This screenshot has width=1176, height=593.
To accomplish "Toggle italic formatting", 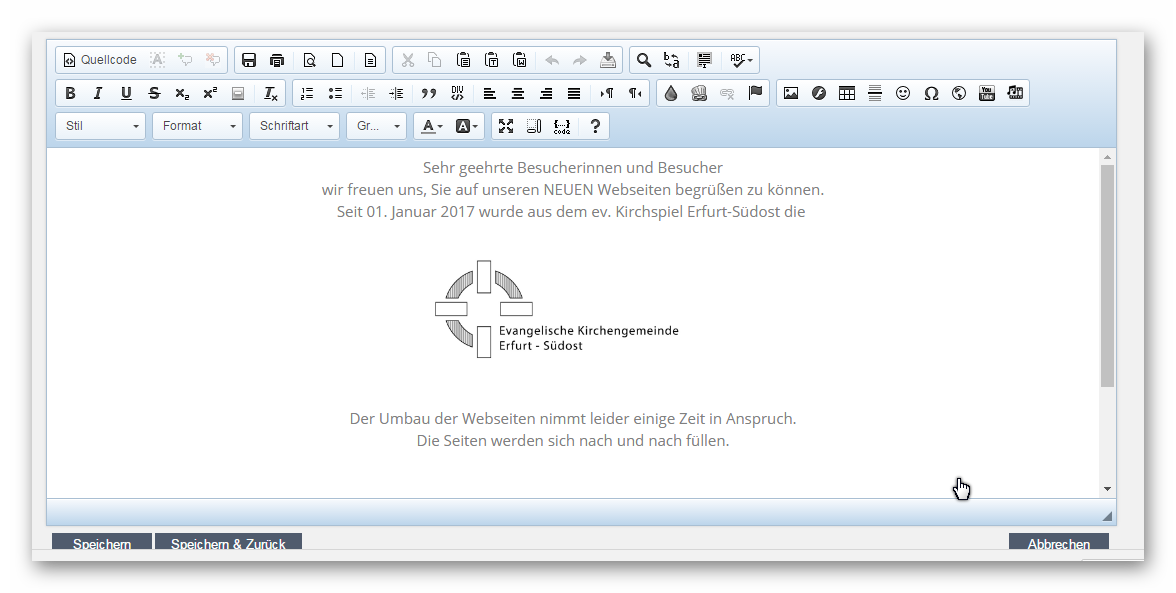I will click(98, 93).
